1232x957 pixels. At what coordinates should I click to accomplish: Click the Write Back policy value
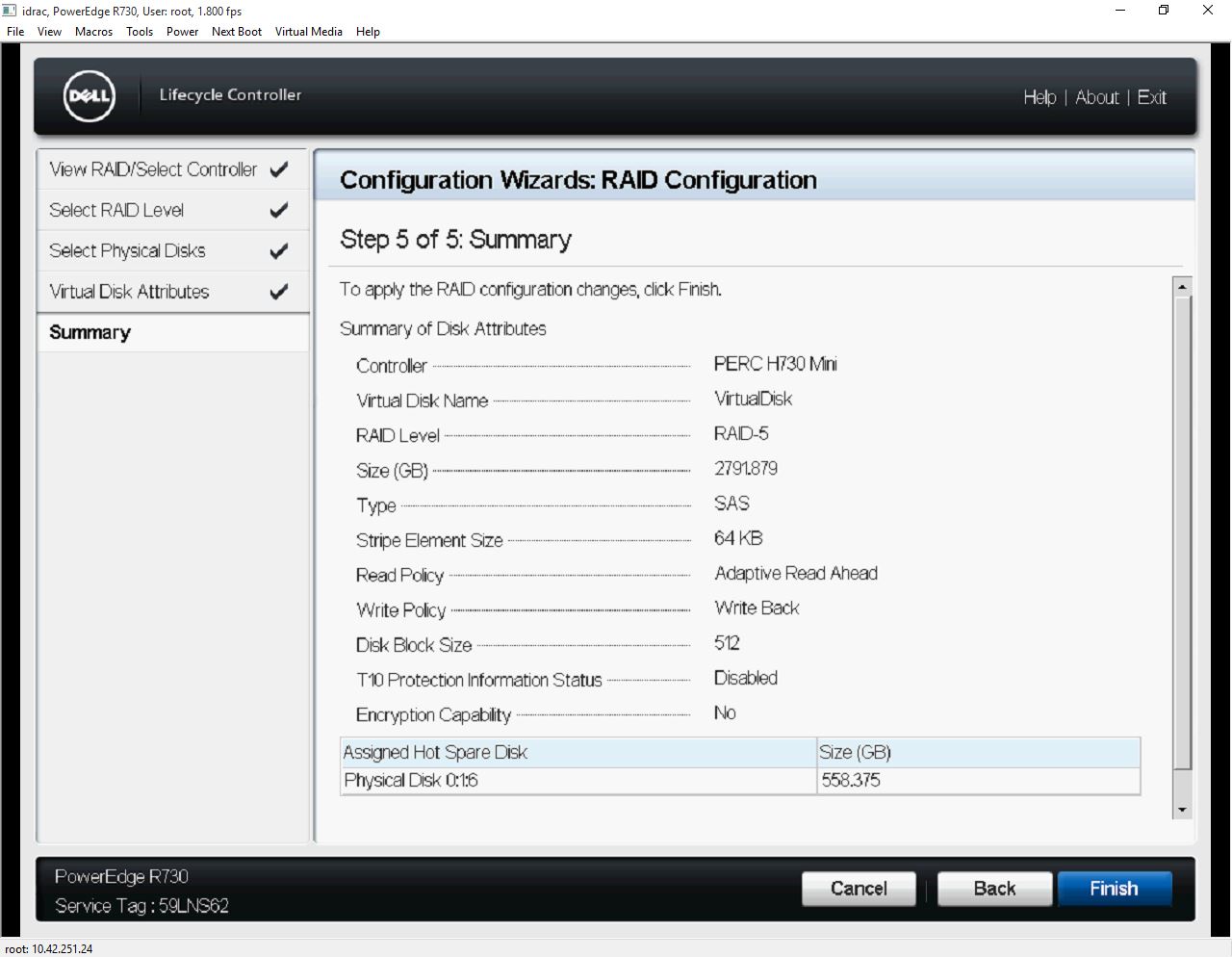point(757,608)
